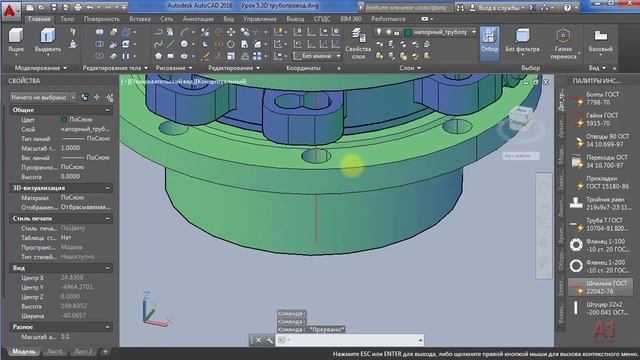Click the Цвет ПоСлою color swatch

(x=64, y=120)
